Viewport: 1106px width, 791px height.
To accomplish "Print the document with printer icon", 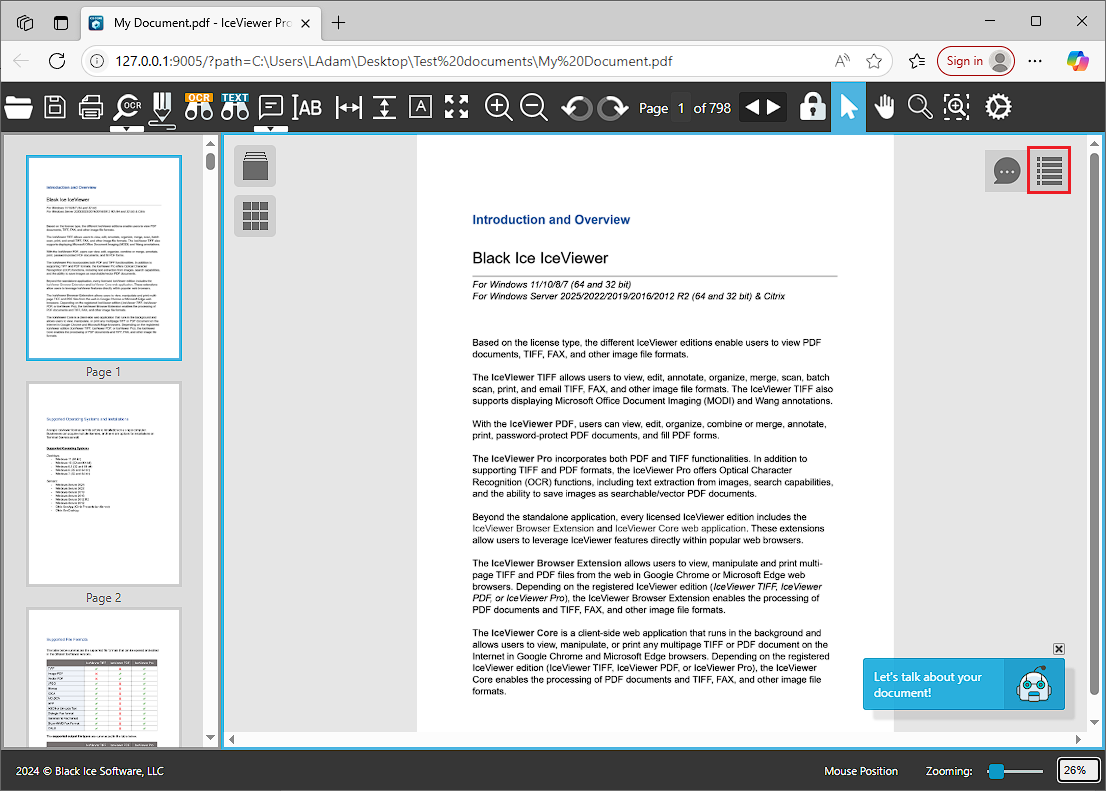I will coord(91,108).
